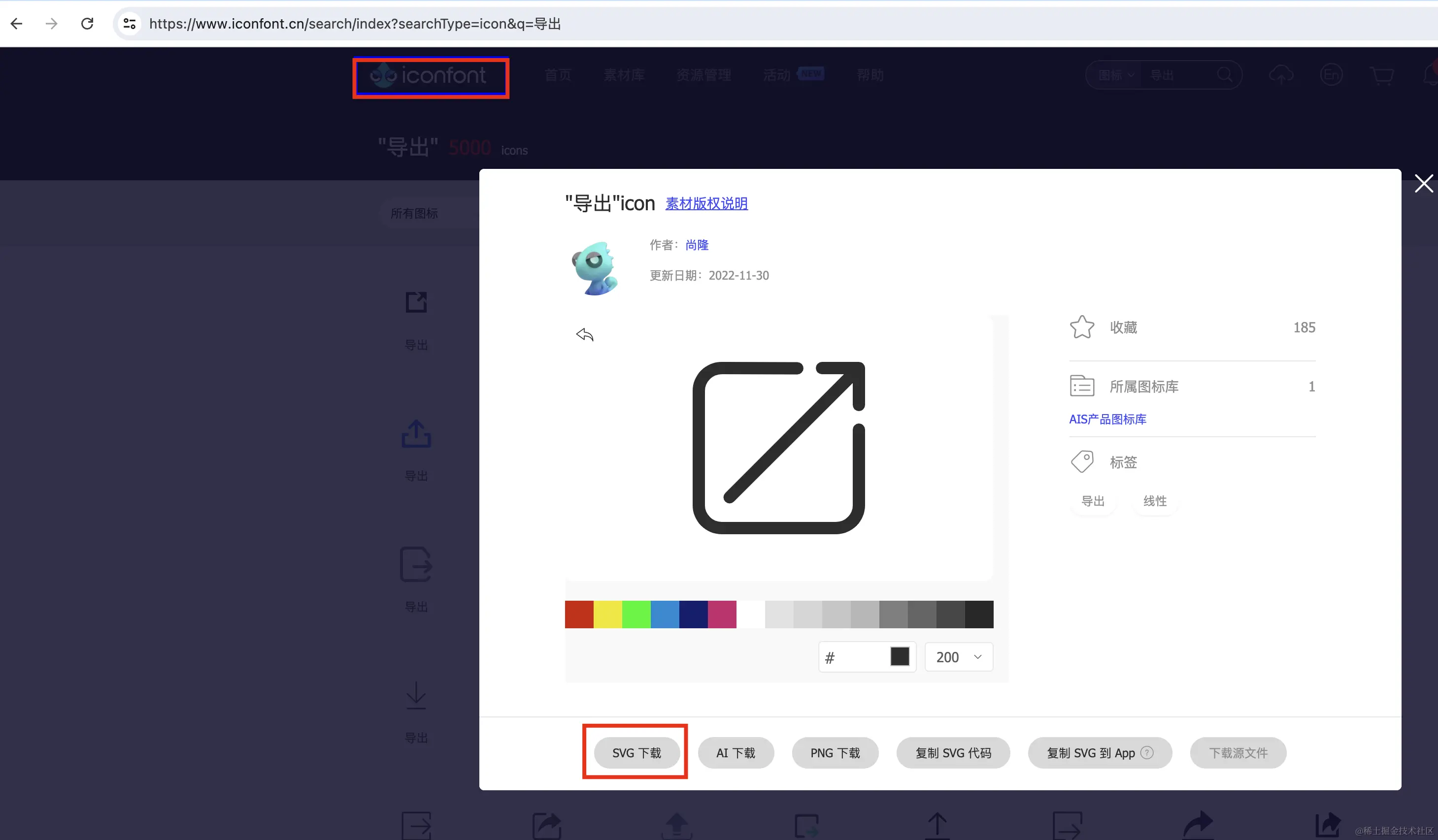The image size is (1438, 840).
Task: Open the 素材版权说明 link
Action: tap(706, 203)
